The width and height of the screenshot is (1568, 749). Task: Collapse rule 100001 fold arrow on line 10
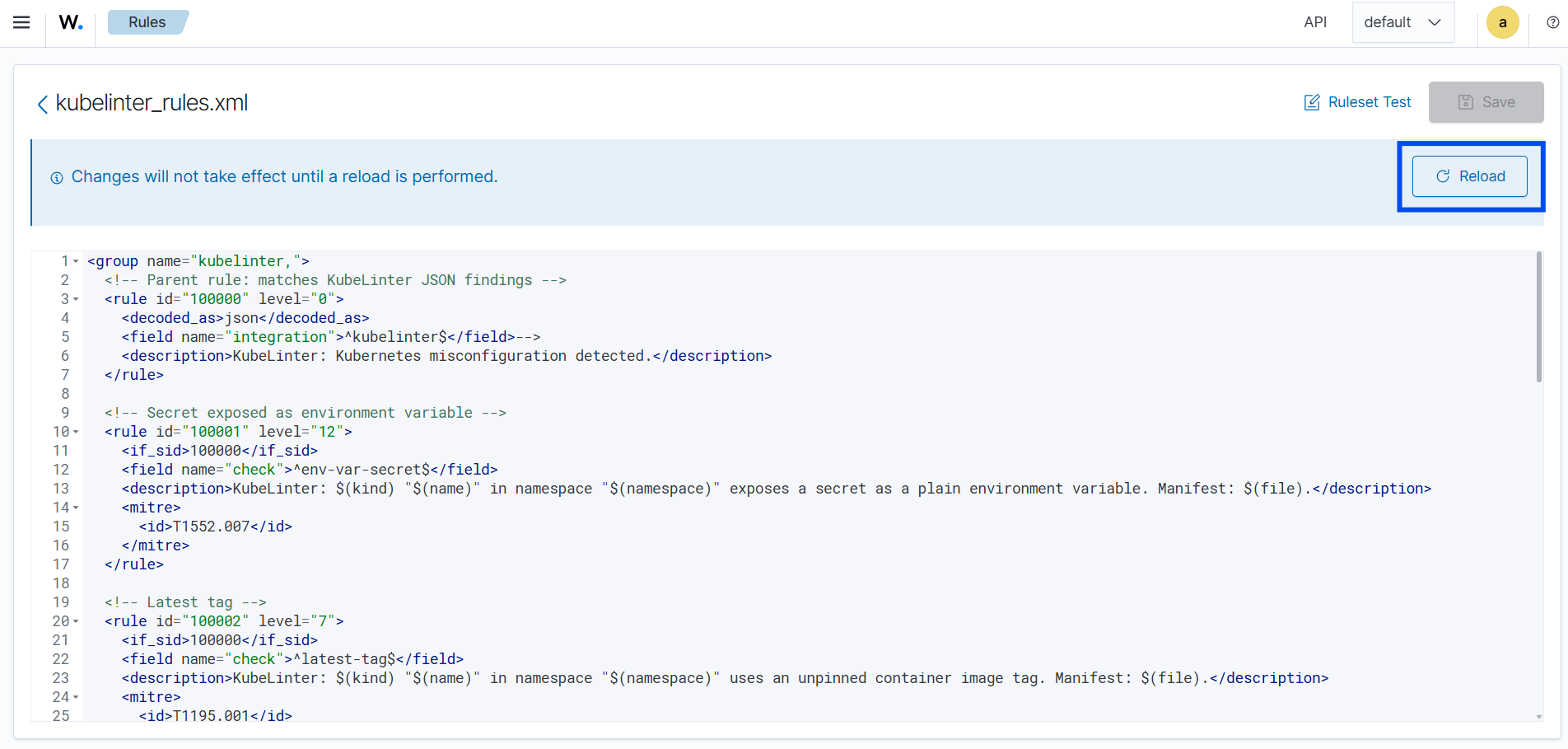click(x=76, y=432)
